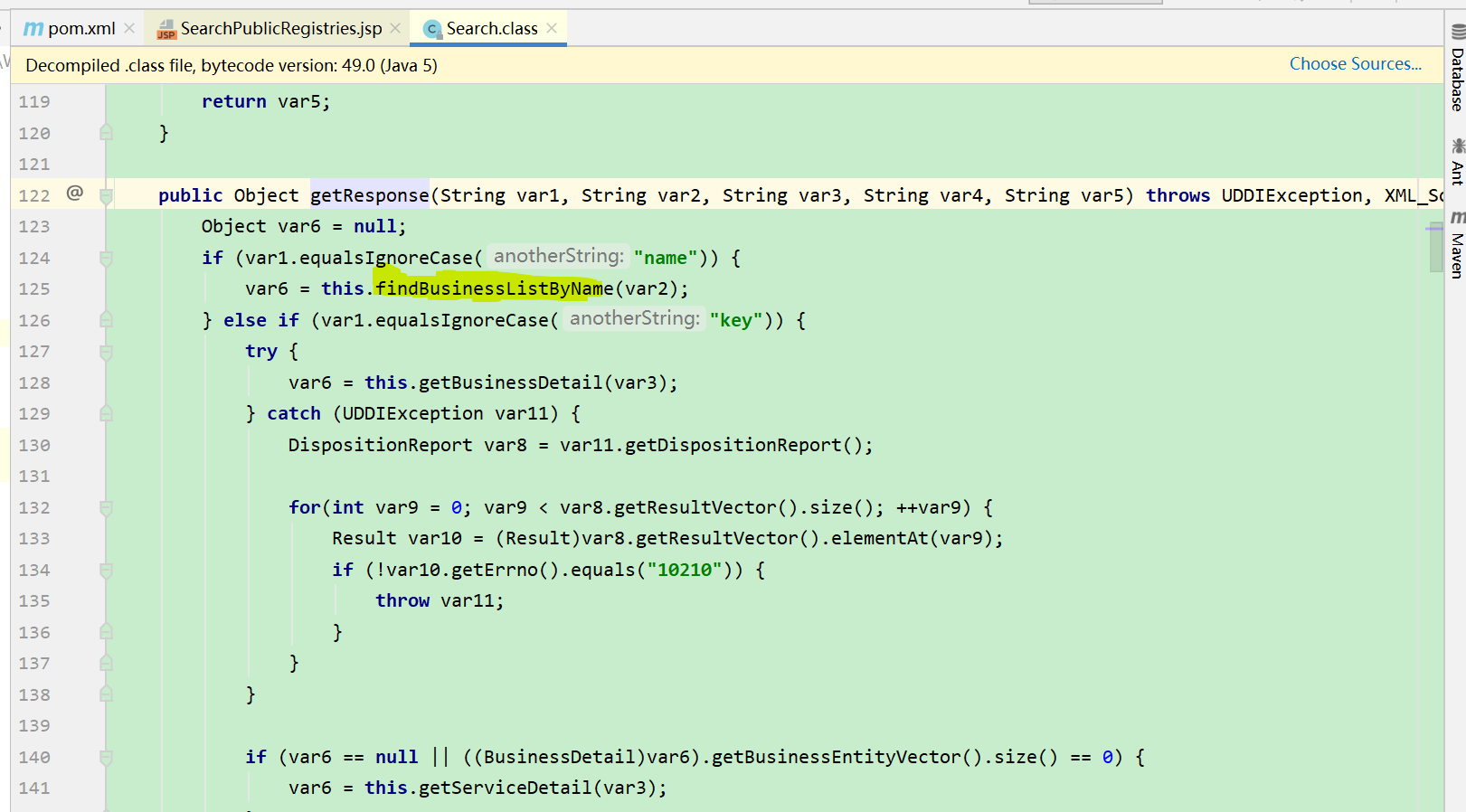Click getBusinessDetail on line 128

tap(511, 382)
